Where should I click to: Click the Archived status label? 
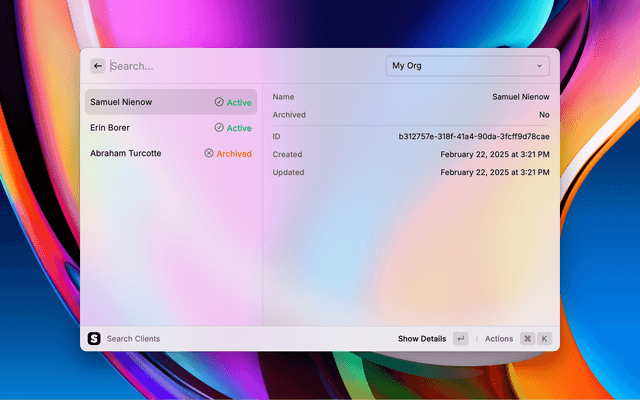tap(234, 154)
